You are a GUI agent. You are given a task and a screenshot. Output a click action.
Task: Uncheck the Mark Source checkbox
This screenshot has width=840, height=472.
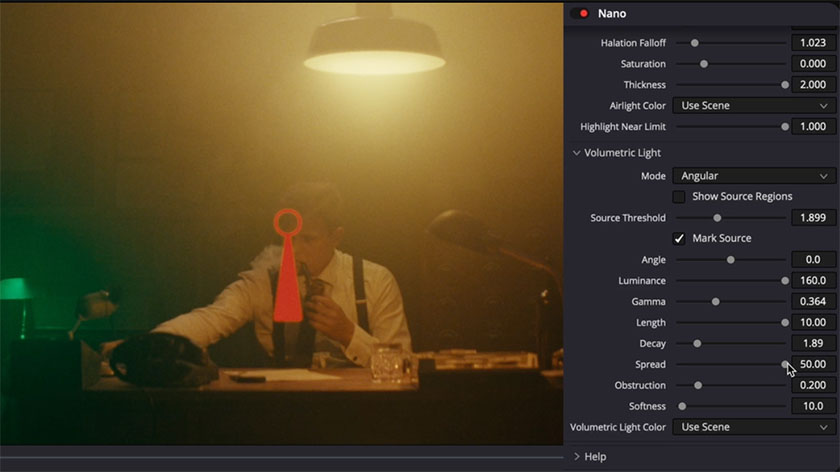679,239
